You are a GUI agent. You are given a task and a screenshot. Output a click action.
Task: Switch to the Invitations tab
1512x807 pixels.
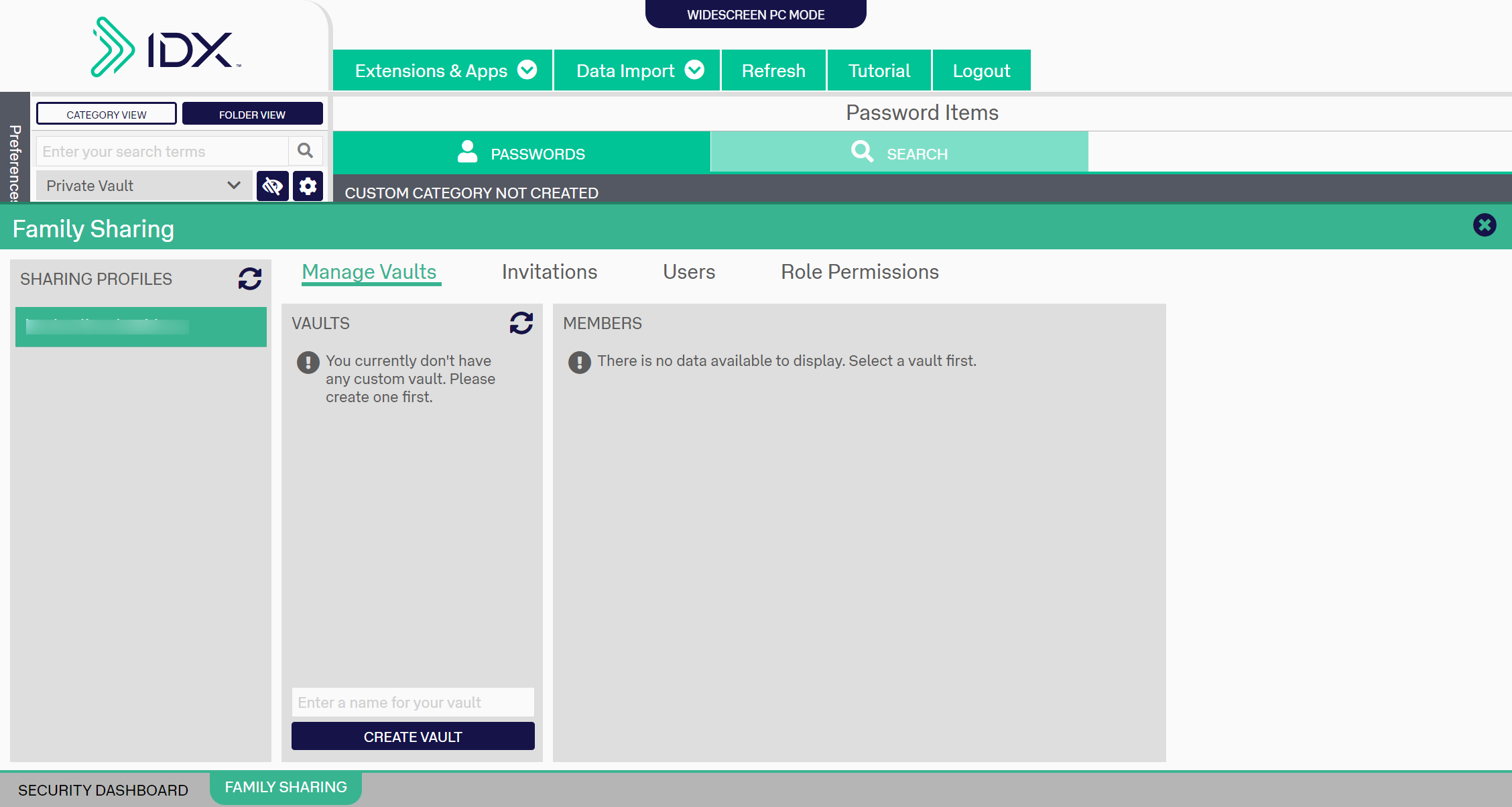pyautogui.click(x=549, y=271)
